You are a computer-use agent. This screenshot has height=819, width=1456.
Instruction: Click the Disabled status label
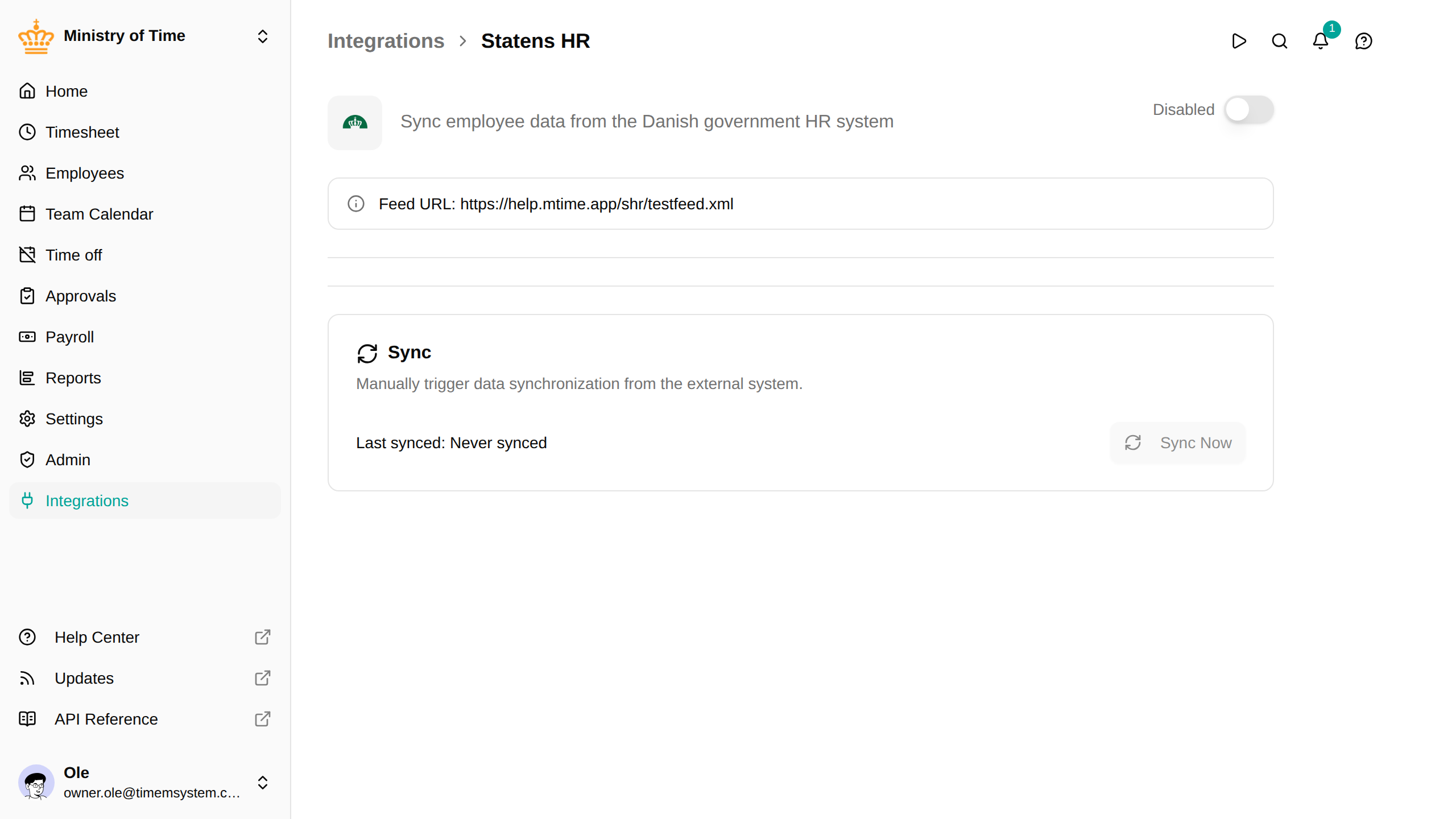point(1184,109)
